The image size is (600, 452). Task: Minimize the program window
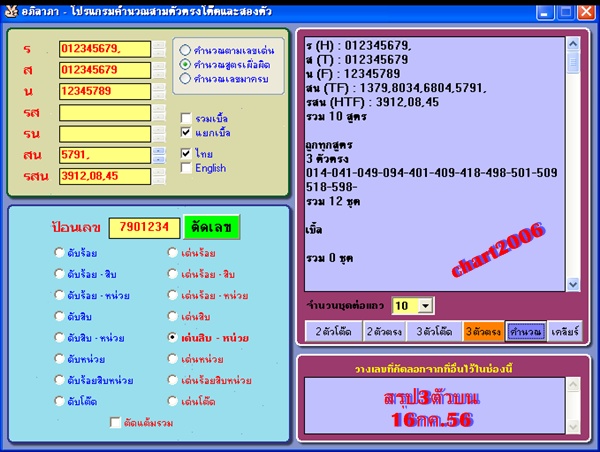click(545, 12)
